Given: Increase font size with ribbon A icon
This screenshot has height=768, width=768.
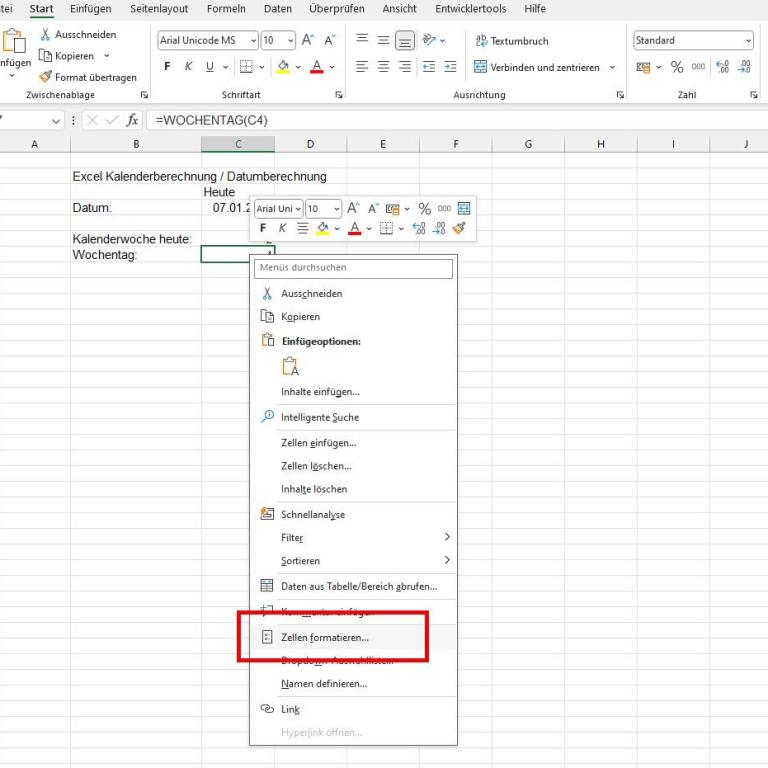Looking at the screenshot, I should pos(309,41).
